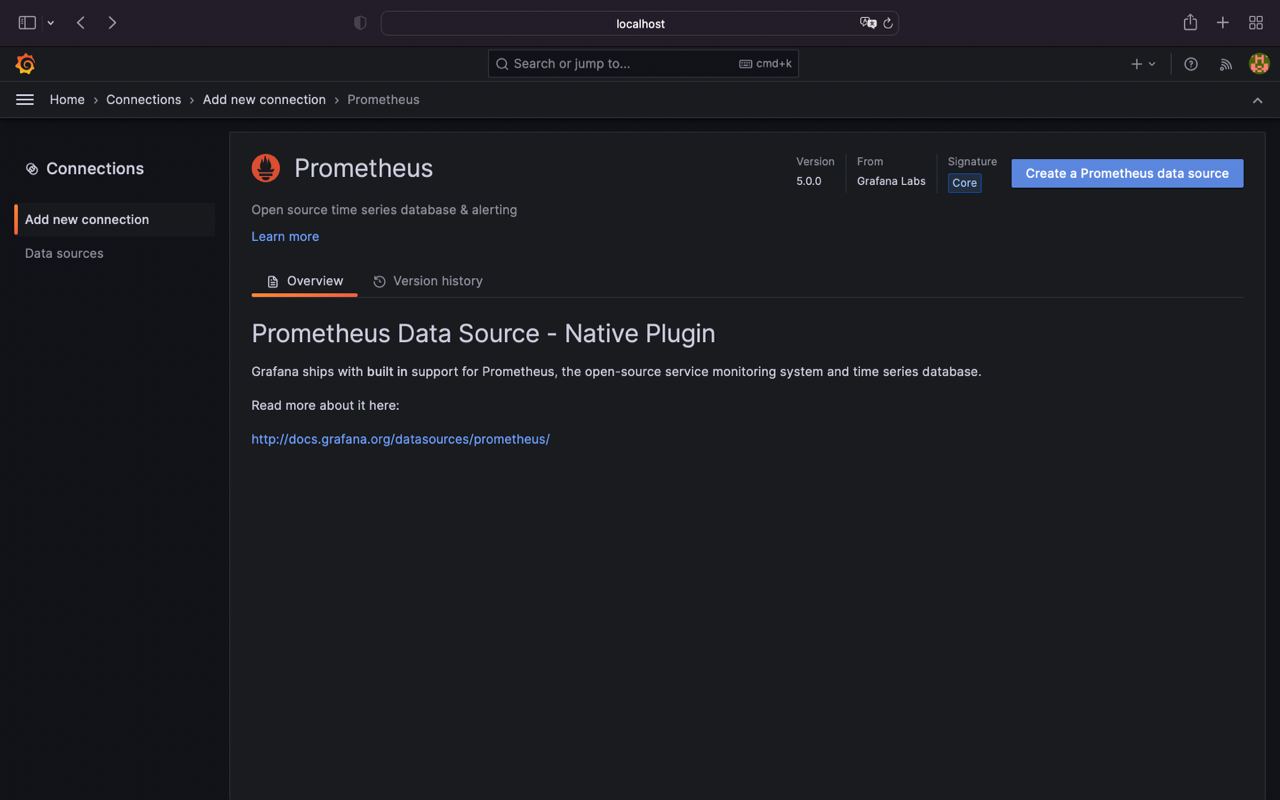
Task: Click the Grafana Labs text
Action: coord(891,181)
